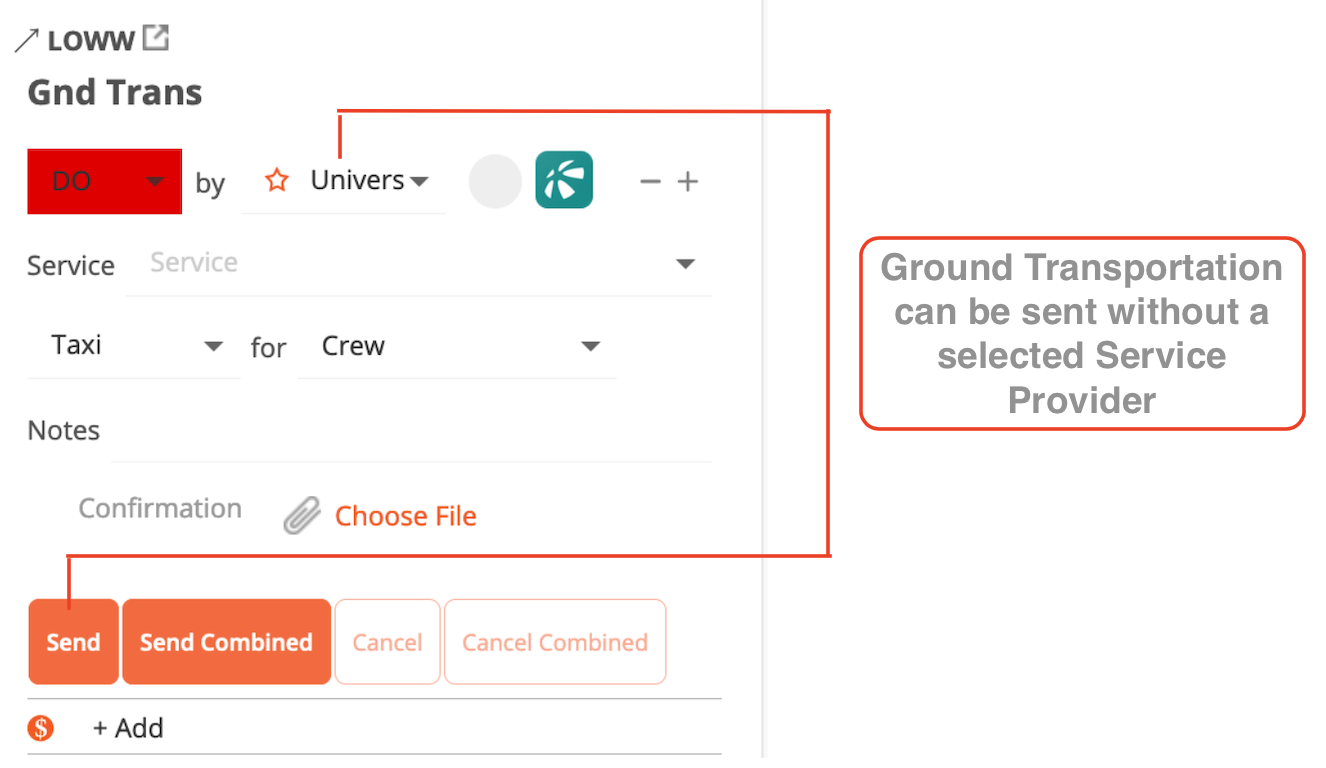Toggle the favorite star next to Univers
The height and width of the screenshot is (768, 1326).
(275, 180)
